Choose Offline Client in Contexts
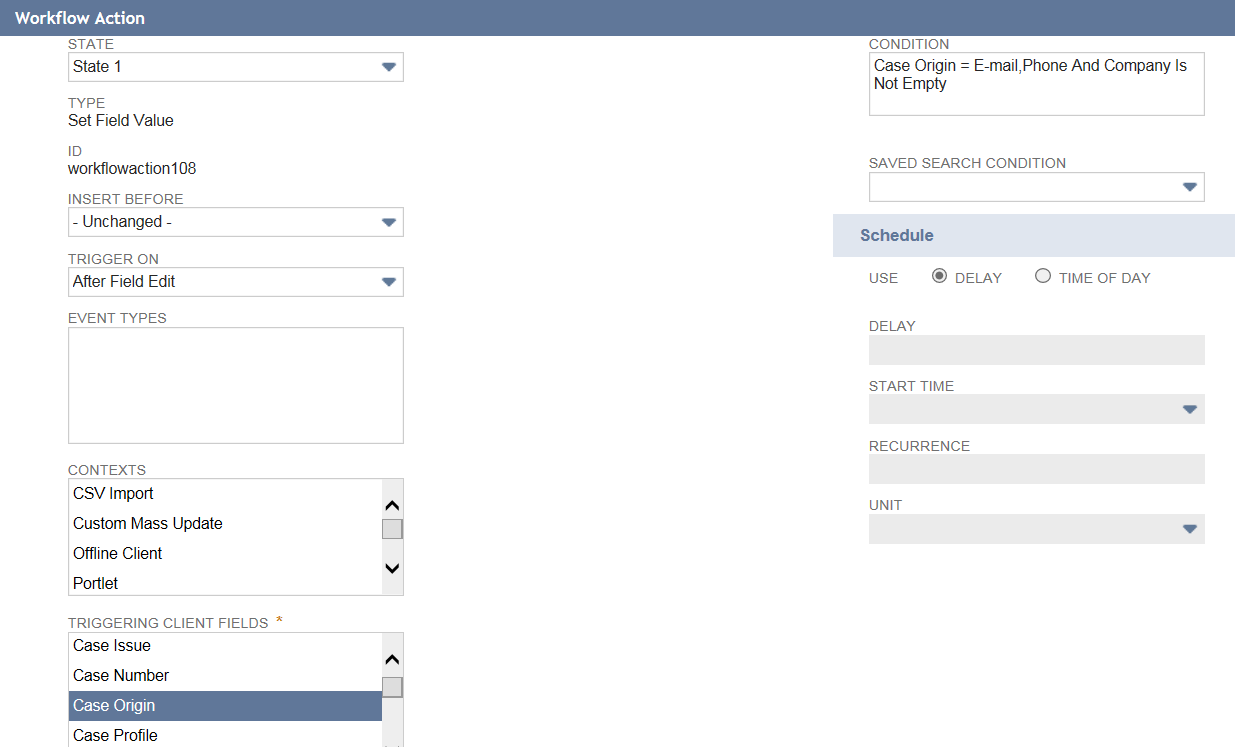 [117, 554]
